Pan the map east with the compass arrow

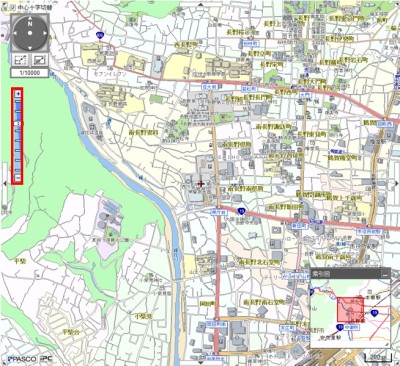[45, 33]
